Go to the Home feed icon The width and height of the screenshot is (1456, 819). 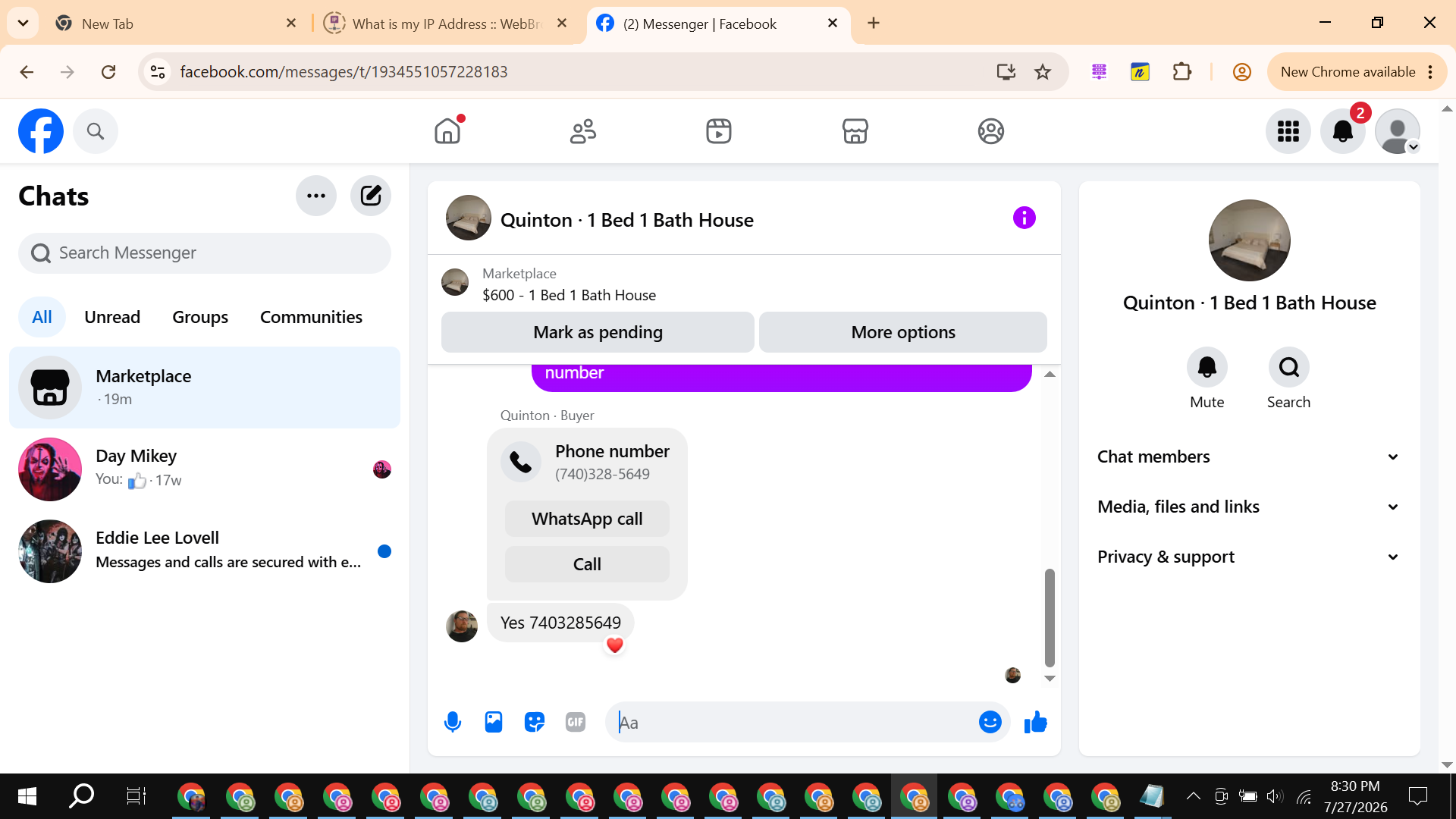(447, 131)
